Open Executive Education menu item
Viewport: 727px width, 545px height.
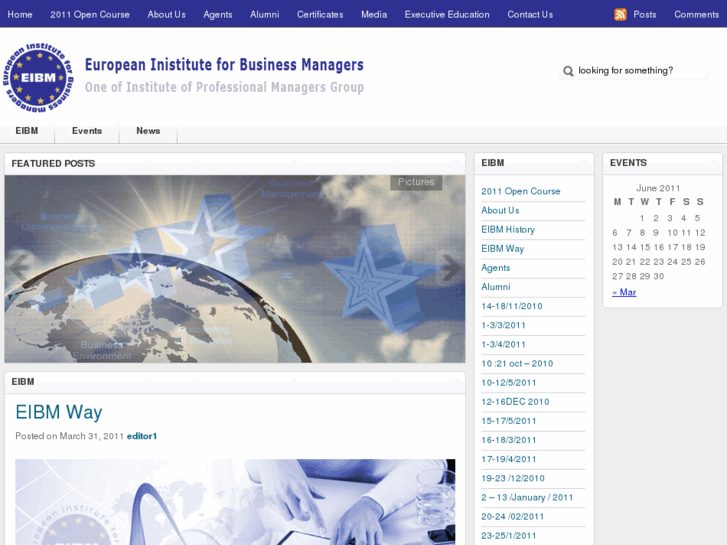click(x=447, y=14)
